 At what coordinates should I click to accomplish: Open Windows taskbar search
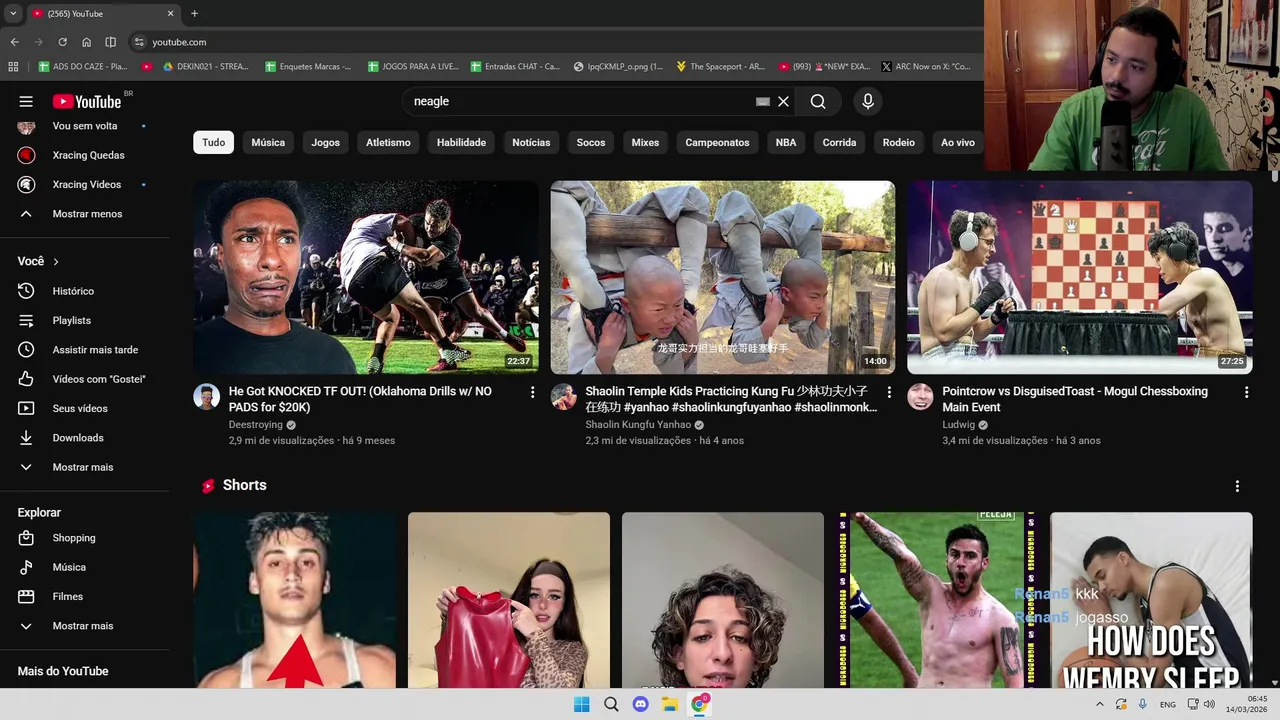pyautogui.click(x=611, y=704)
